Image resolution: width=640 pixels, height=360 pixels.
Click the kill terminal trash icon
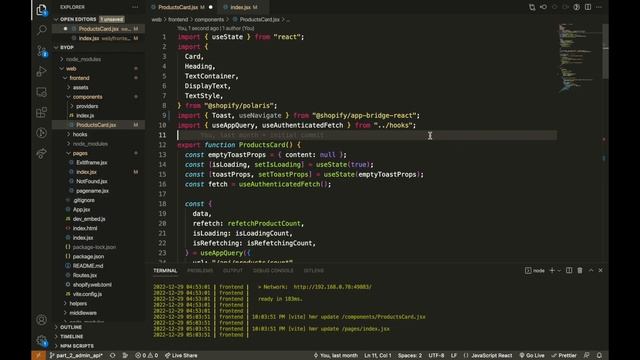(x=580, y=270)
